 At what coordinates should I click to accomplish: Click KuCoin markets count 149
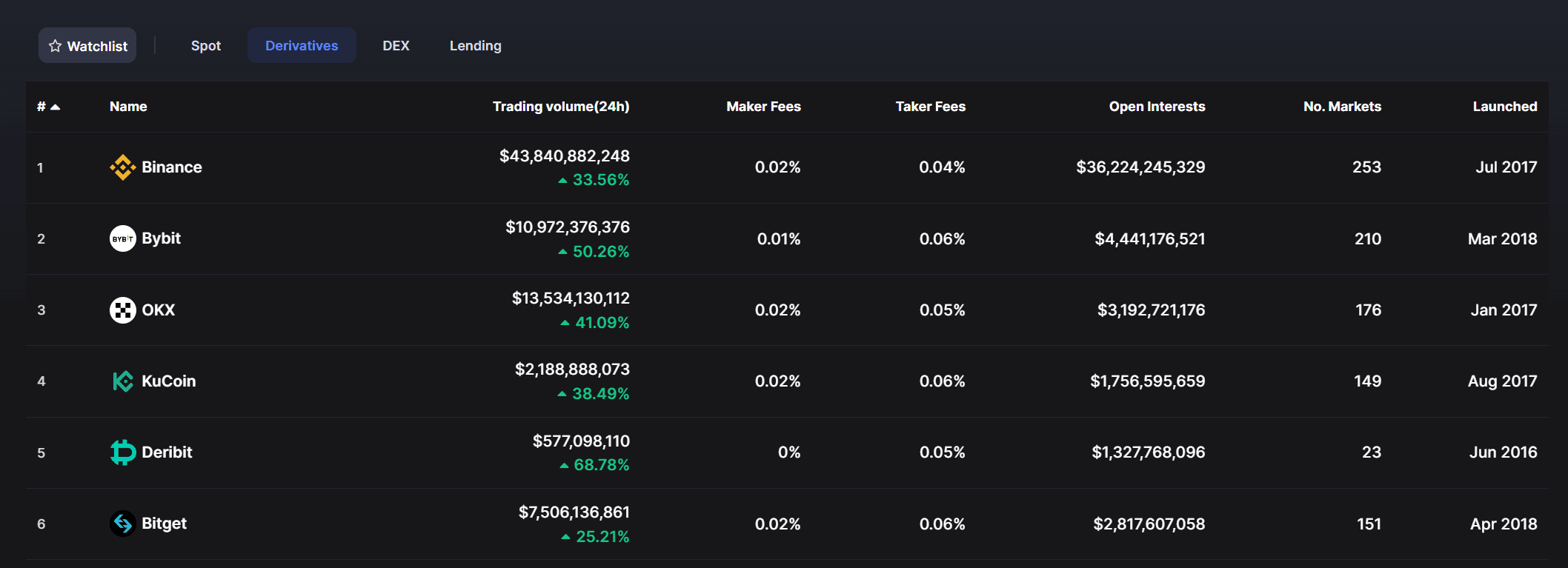(1368, 381)
